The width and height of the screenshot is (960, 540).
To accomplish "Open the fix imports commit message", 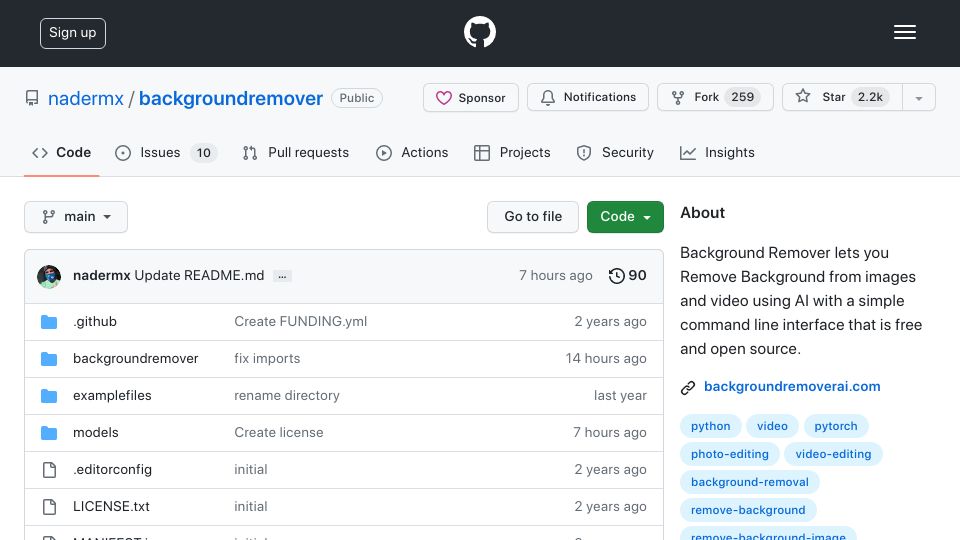I will pos(267,358).
